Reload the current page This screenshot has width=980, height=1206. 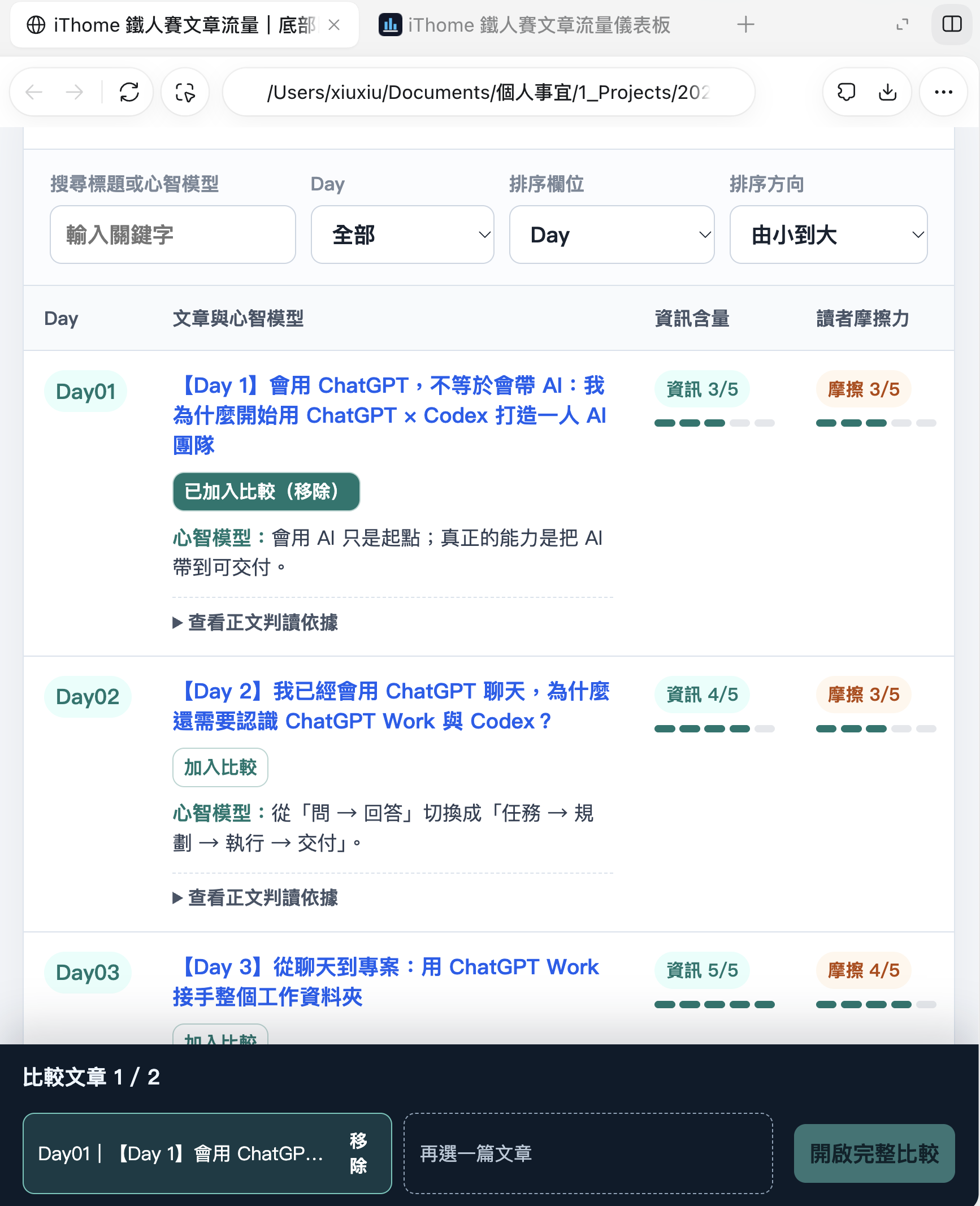pos(129,92)
